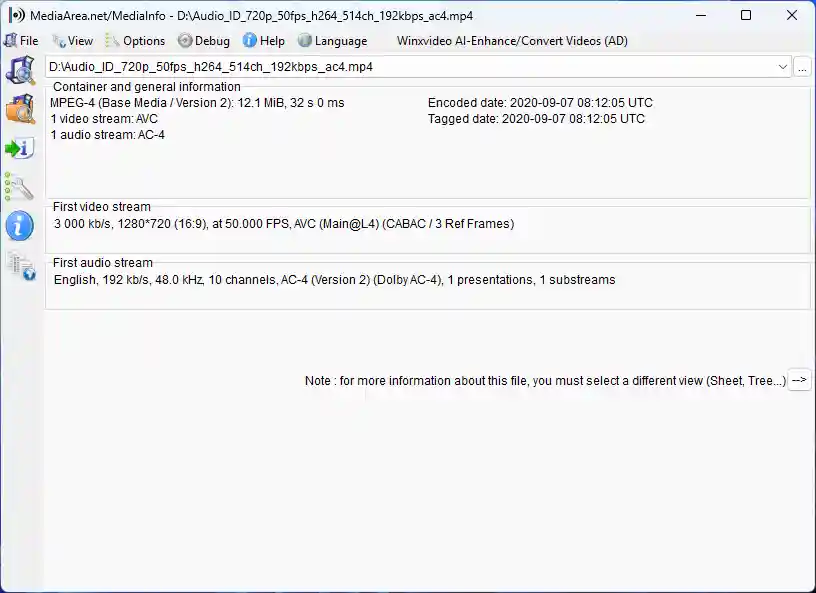Click the "1 audio stream: AC-4" text
The image size is (816, 593).
point(108,135)
